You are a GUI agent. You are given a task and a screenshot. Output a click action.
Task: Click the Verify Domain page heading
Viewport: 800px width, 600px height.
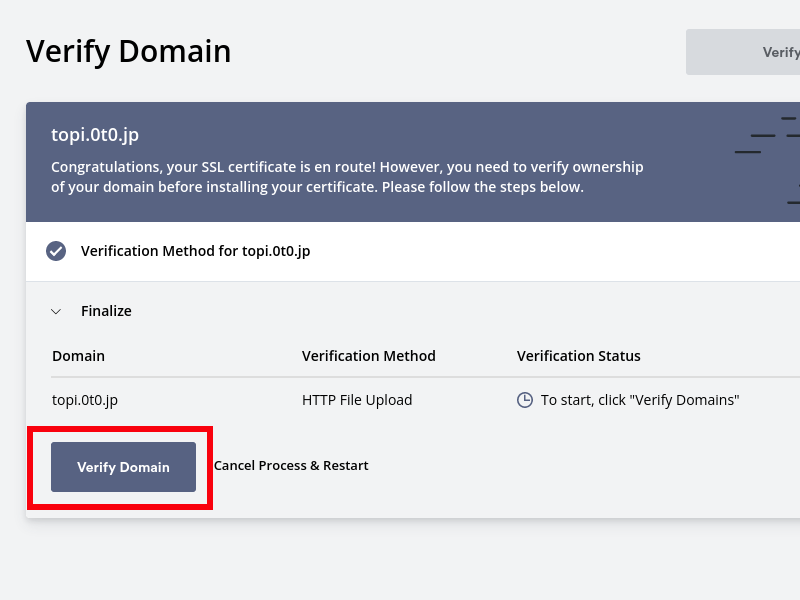pyautogui.click(x=128, y=51)
